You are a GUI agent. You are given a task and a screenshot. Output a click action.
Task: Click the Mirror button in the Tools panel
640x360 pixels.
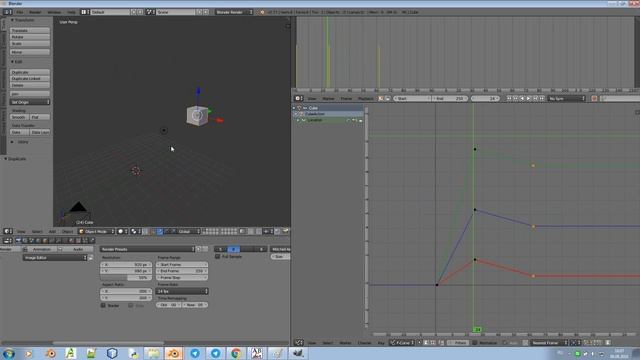pos(30,52)
